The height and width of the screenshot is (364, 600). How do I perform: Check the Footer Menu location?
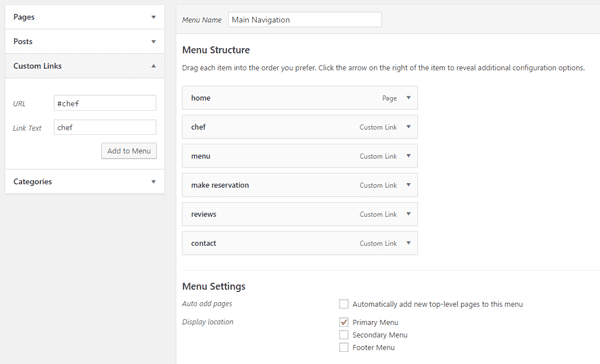tap(344, 348)
